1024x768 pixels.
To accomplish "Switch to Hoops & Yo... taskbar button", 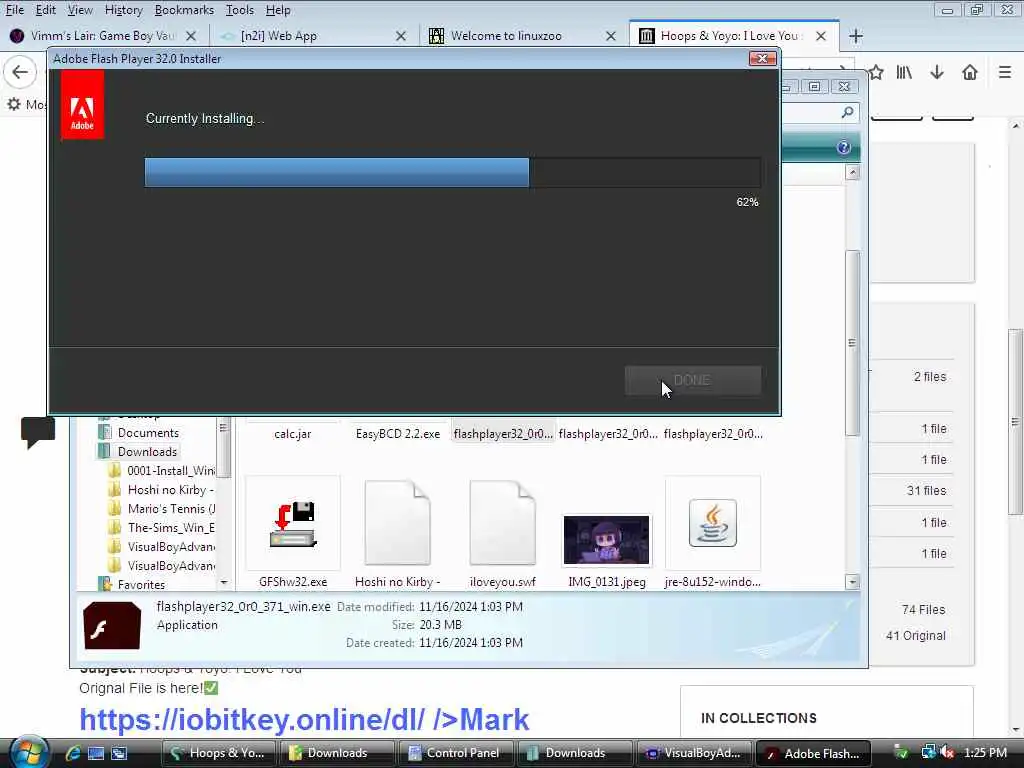I will pos(217,753).
